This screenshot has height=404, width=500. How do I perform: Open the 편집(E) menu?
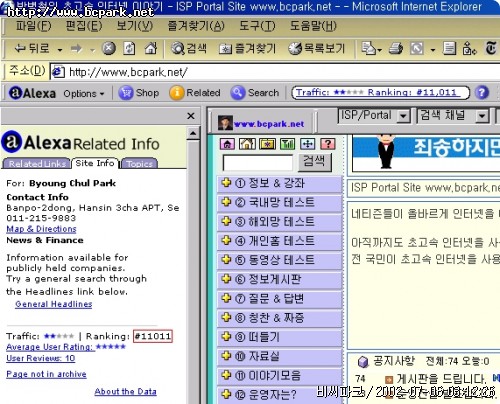(84, 26)
